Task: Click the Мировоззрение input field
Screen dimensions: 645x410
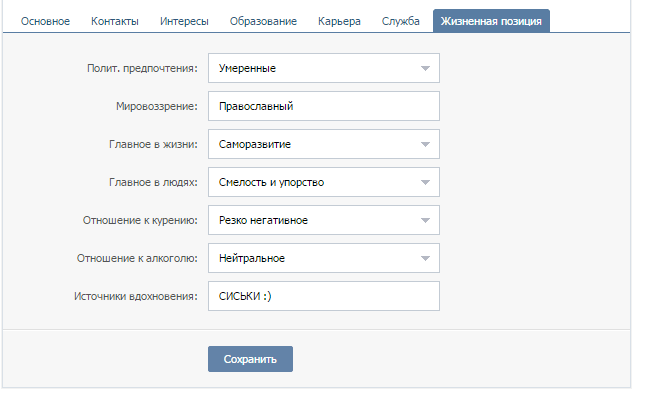Action: [x=324, y=106]
